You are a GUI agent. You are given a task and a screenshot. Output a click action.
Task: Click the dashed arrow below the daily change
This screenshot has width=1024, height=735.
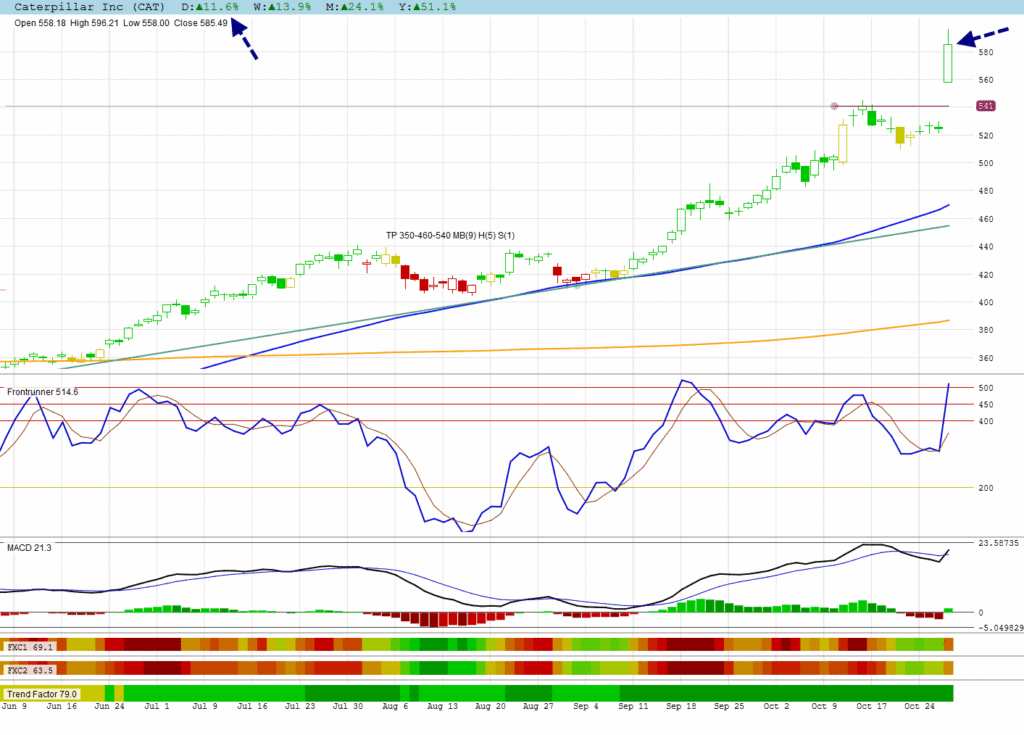click(244, 41)
